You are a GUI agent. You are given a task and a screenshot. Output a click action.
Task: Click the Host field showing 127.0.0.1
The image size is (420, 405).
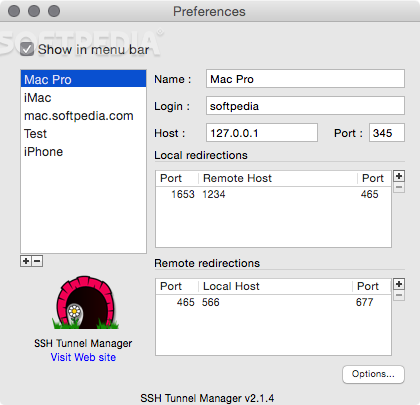262,133
